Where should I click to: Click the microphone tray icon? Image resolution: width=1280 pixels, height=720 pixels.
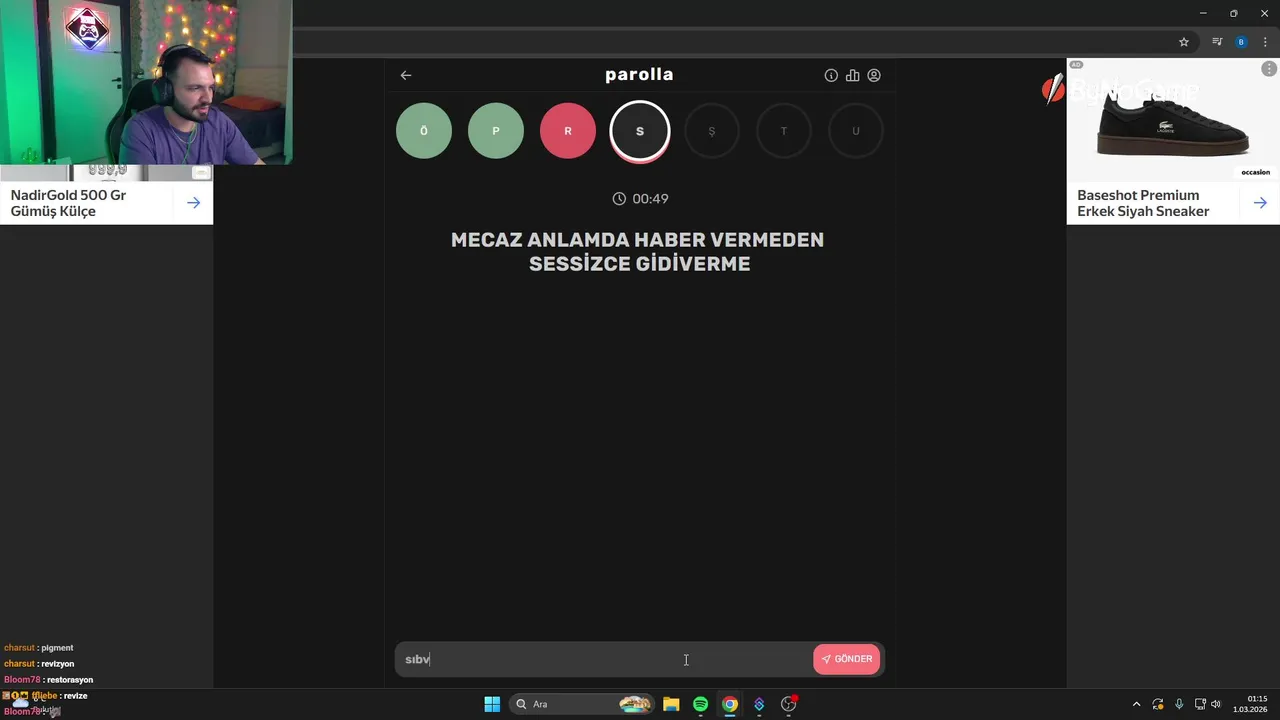[1179, 704]
